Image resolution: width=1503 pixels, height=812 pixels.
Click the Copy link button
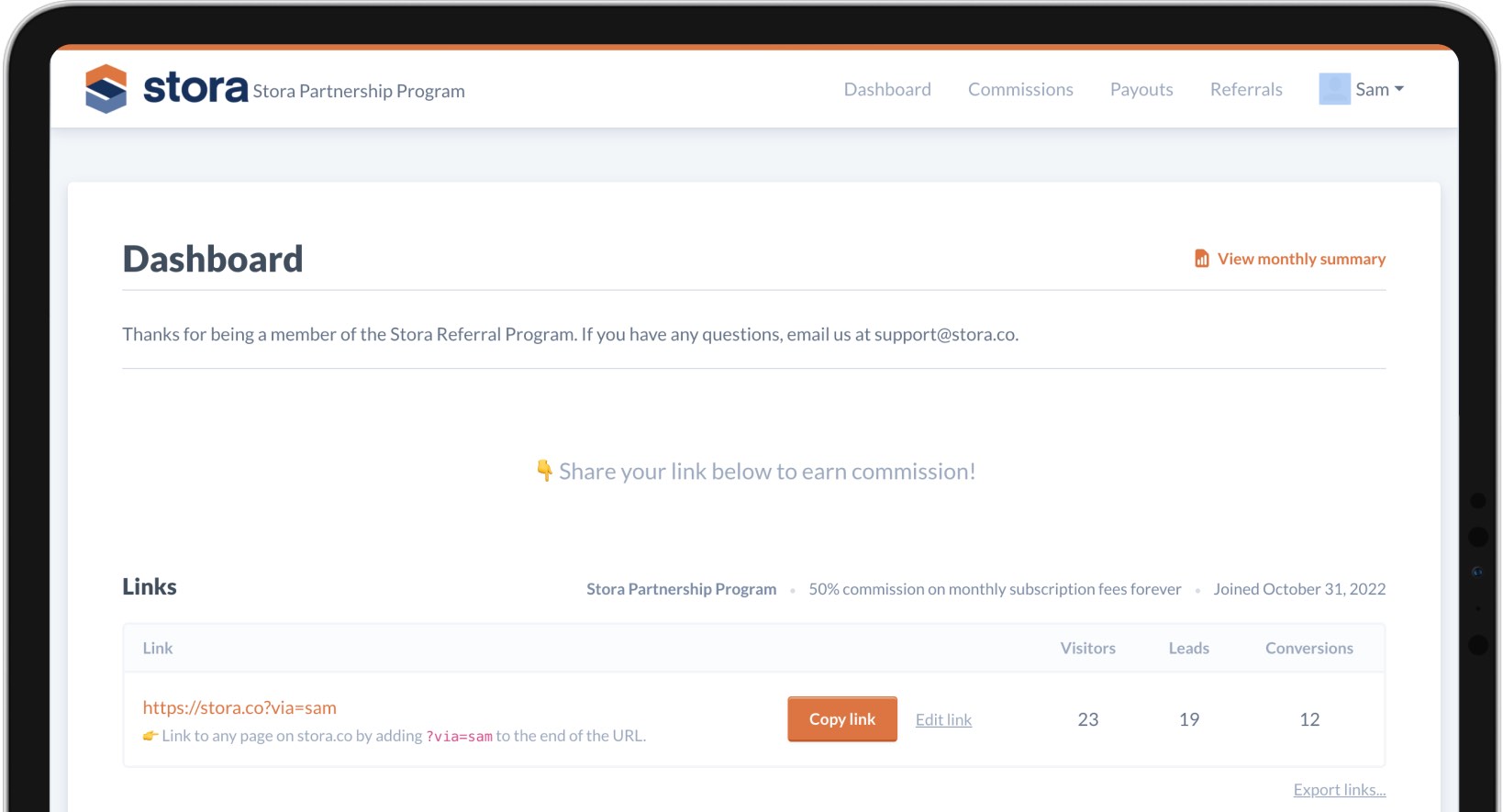pyautogui.click(x=842, y=719)
